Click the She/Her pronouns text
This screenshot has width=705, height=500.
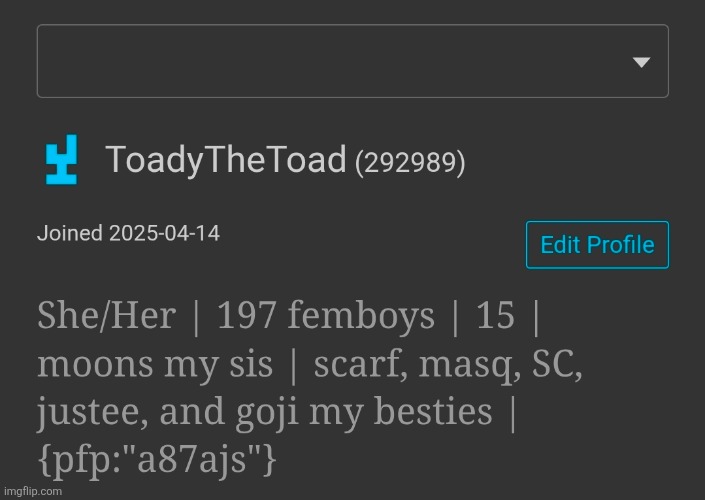[107, 316]
